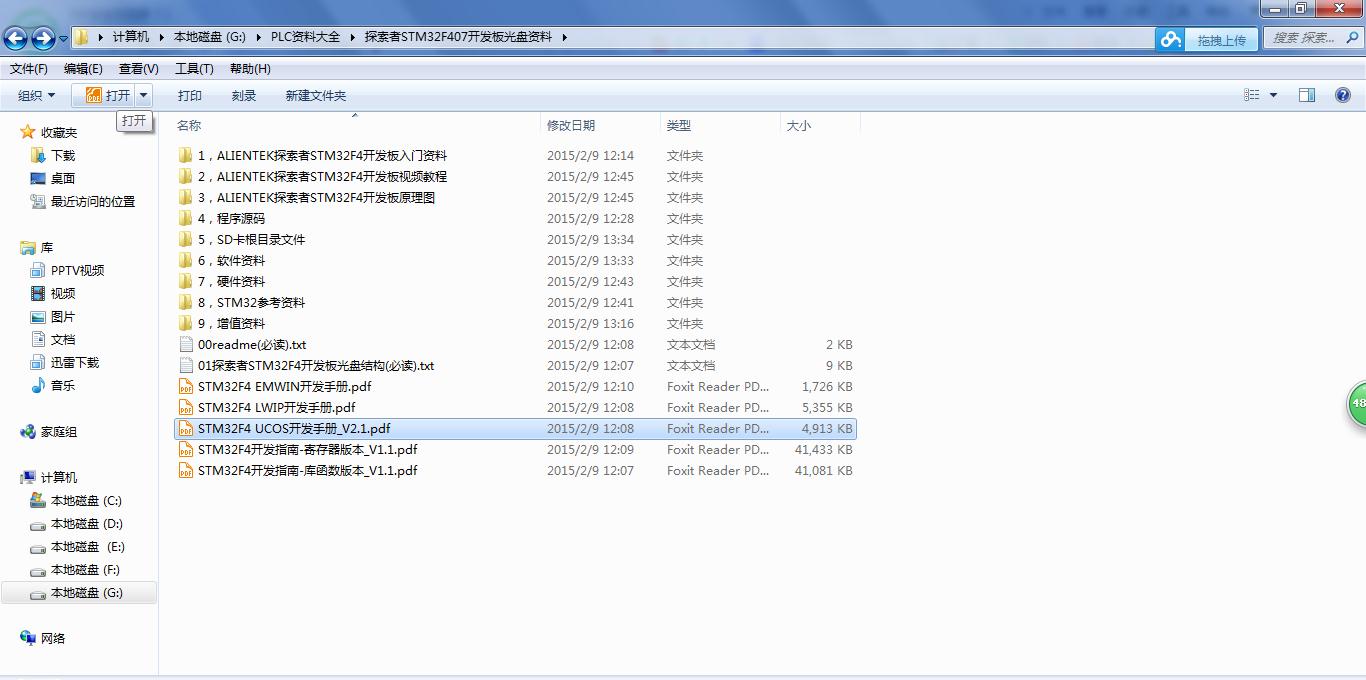The height and width of the screenshot is (680, 1366).
Task: Select 最近访问的位置 in favorites
Action: pos(93,202)
